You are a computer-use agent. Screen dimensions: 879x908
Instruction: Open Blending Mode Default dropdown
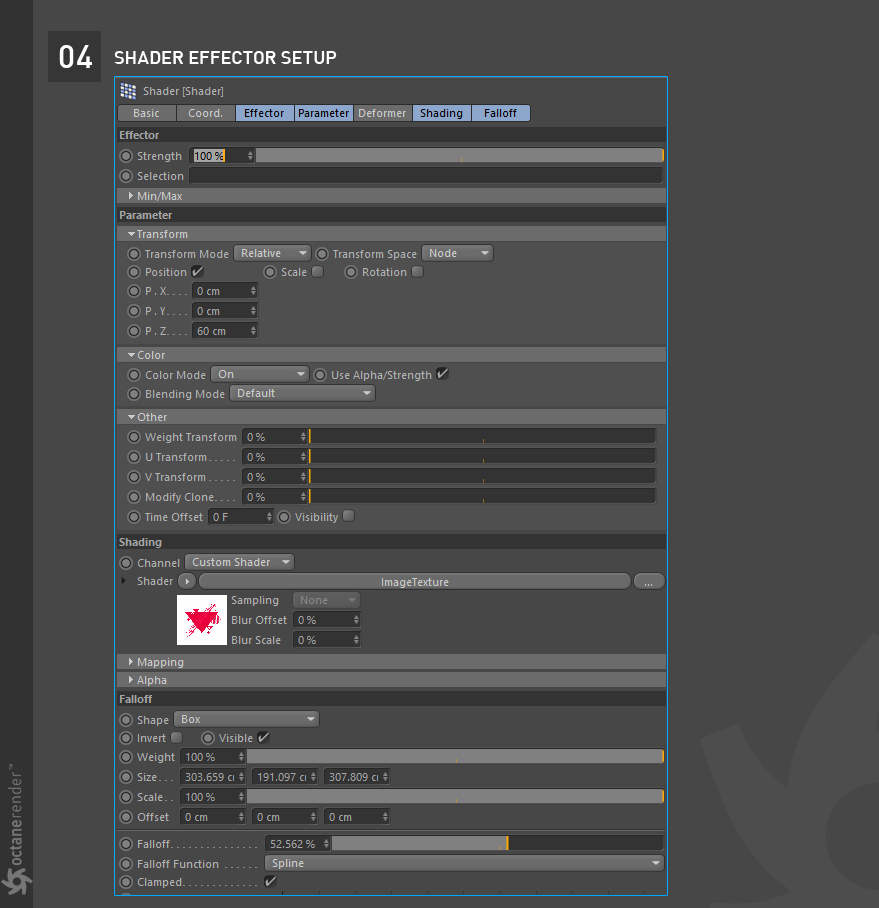302,393
